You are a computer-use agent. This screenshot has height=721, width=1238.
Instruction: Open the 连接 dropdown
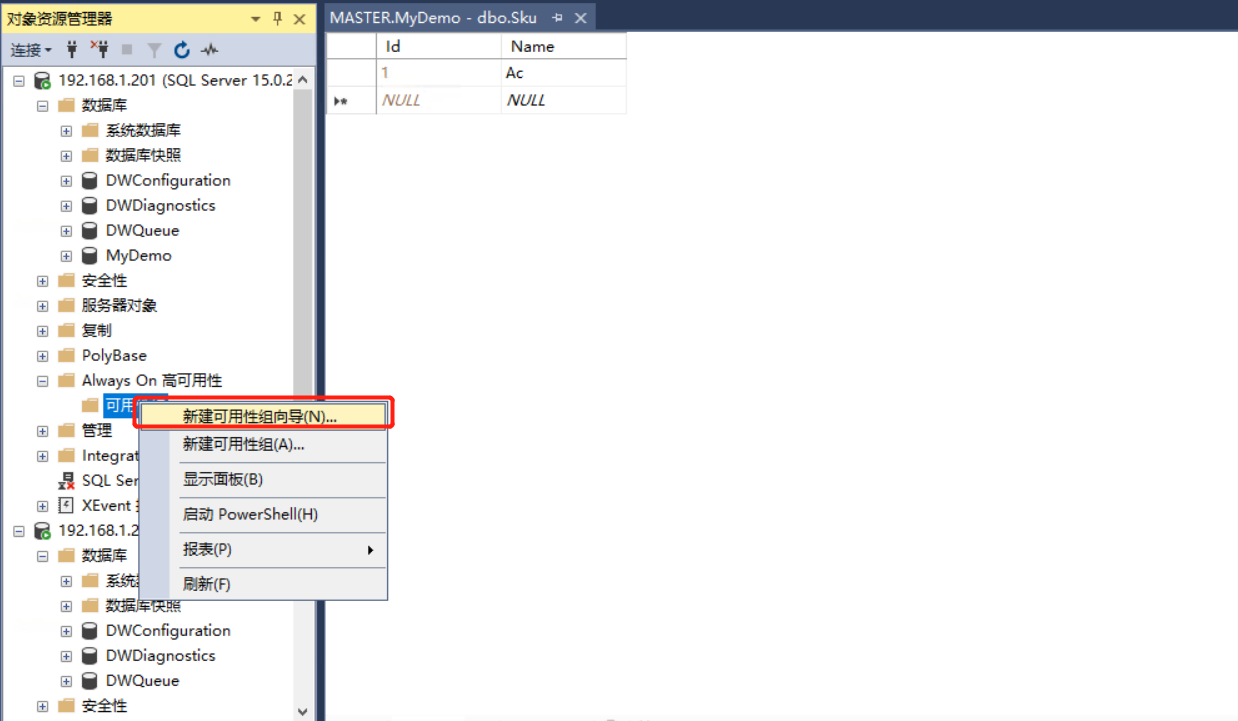click(31, 49)
